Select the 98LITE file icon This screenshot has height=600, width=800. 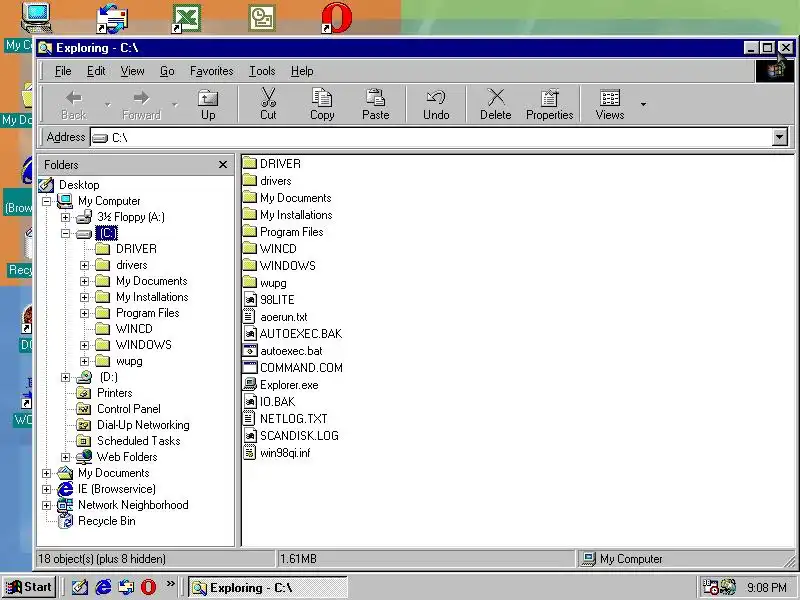click(250, 299)
